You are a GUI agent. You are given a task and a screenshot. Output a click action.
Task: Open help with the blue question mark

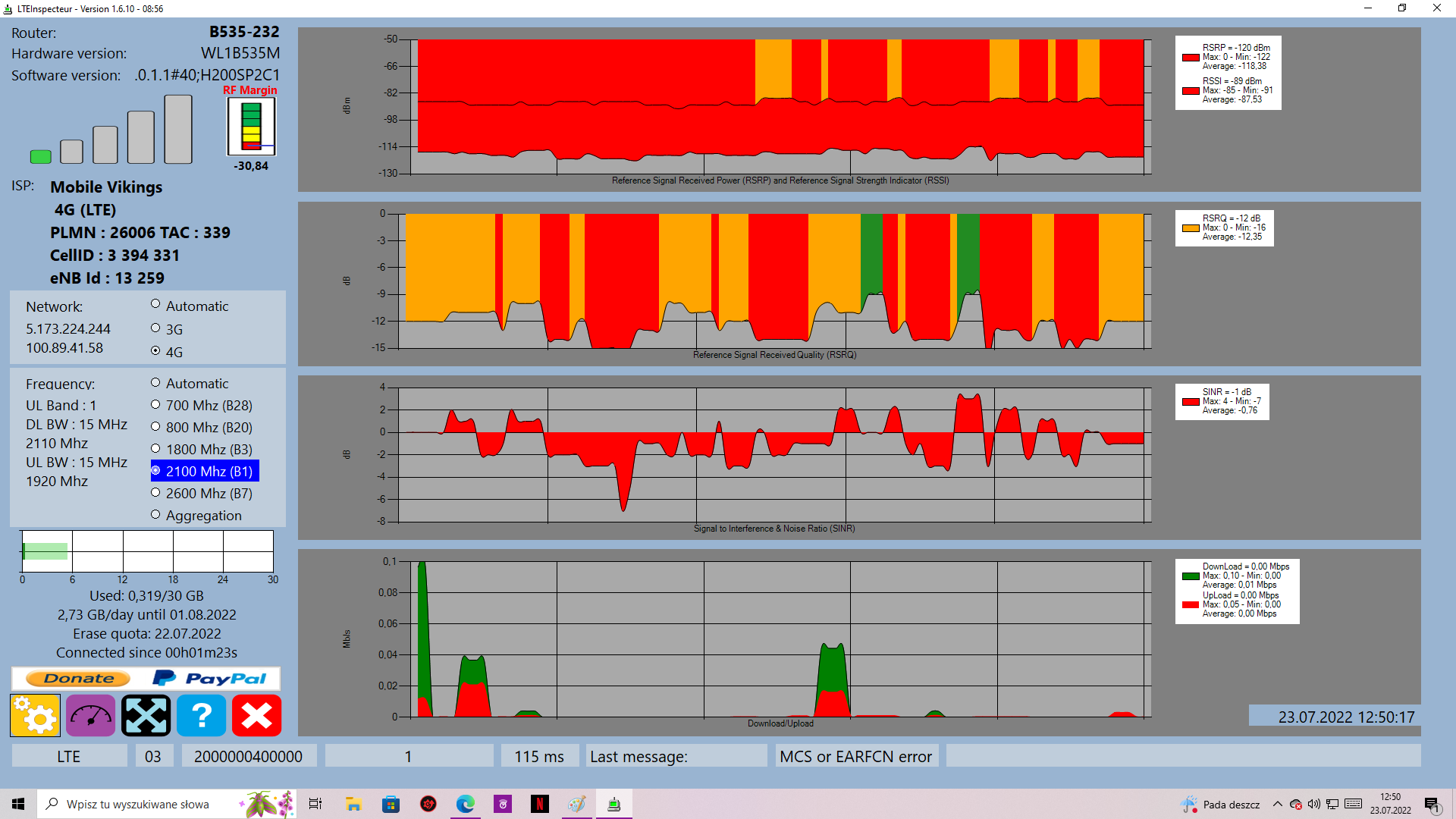coord(201,715)
